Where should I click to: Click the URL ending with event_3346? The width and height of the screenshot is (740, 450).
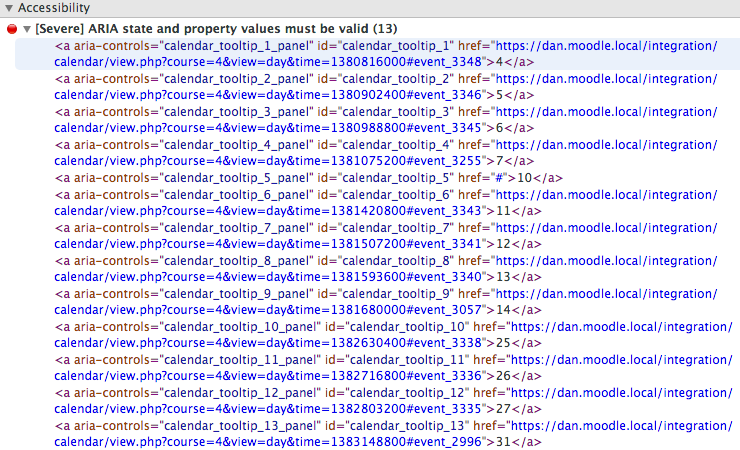tap(268, 95)
